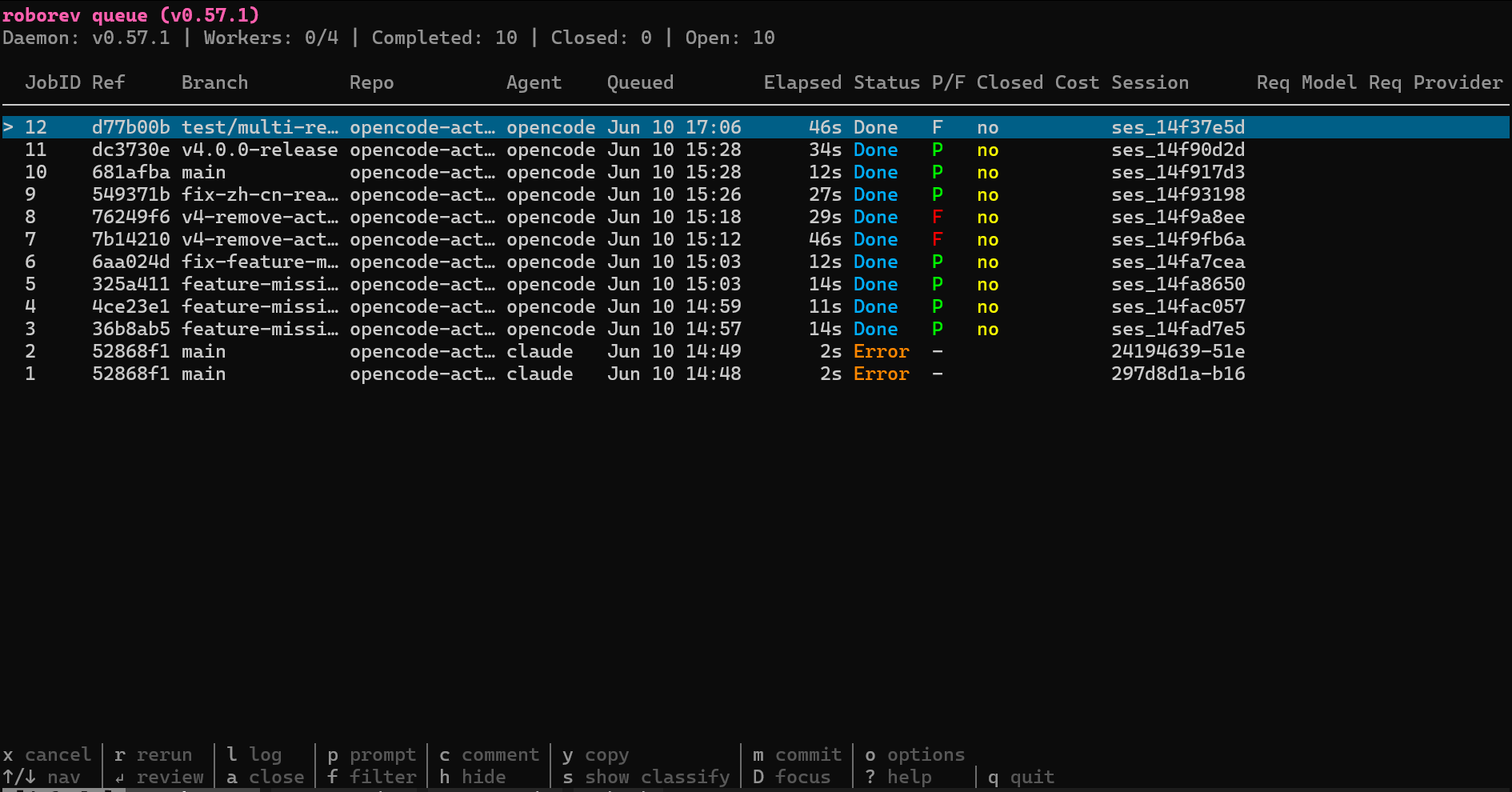Select job 5 ref 325a411
Viewport: 1512px width, 792px height.
pyautogui.click(x=130, y=284)
